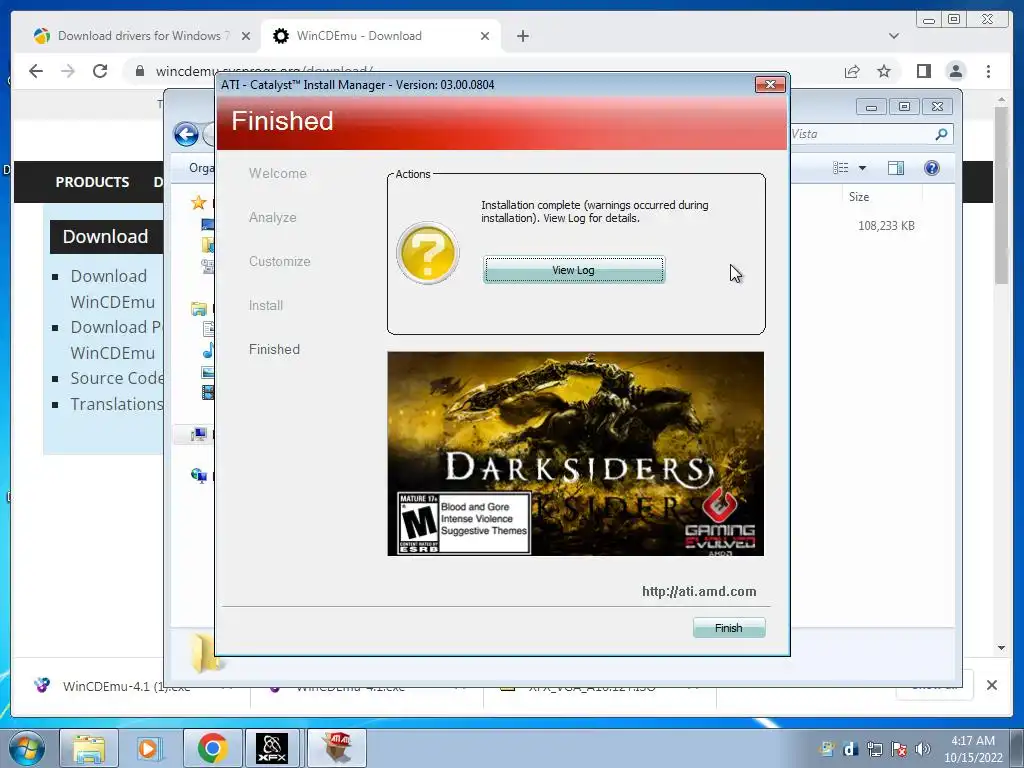
Task: Click the Source Code link
Action: click(x=116, y=378)
